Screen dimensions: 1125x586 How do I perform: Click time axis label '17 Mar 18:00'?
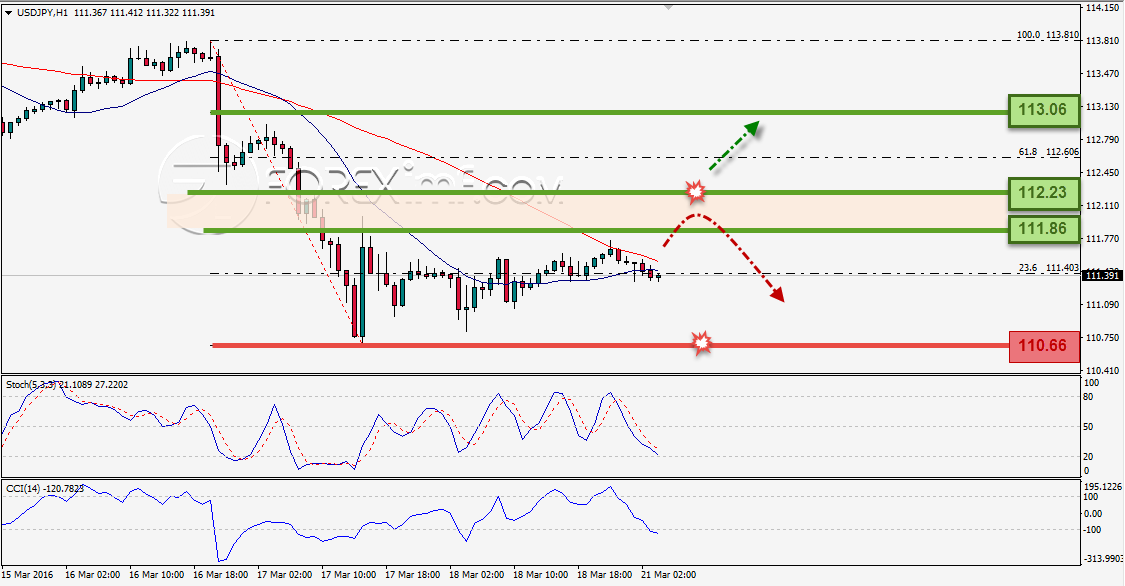click(413, 575)
